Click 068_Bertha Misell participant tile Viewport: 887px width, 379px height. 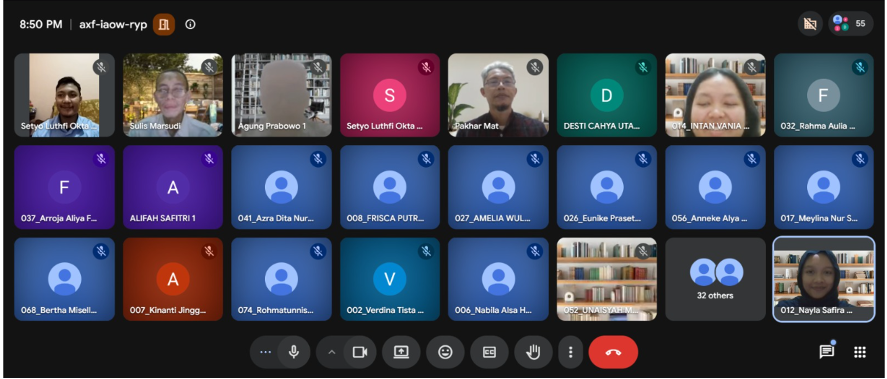[64, 279]
